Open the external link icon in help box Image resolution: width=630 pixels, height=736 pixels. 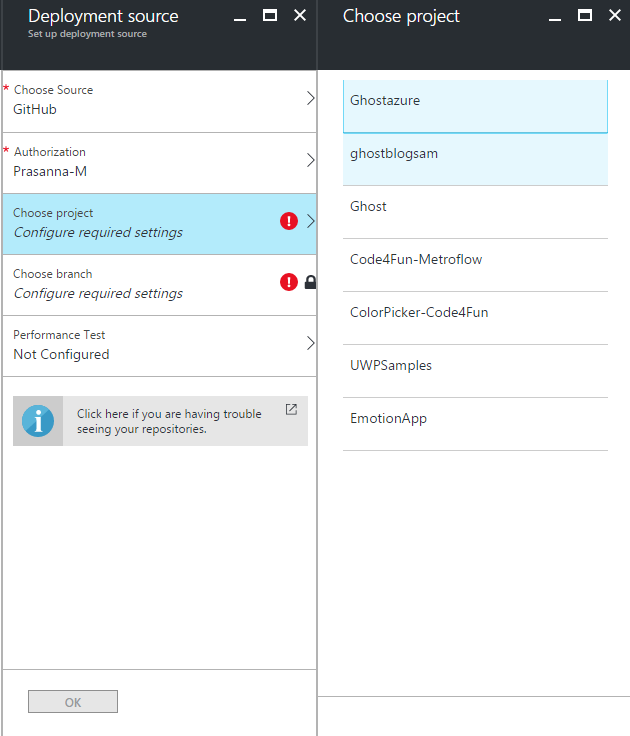coord(291,409)
